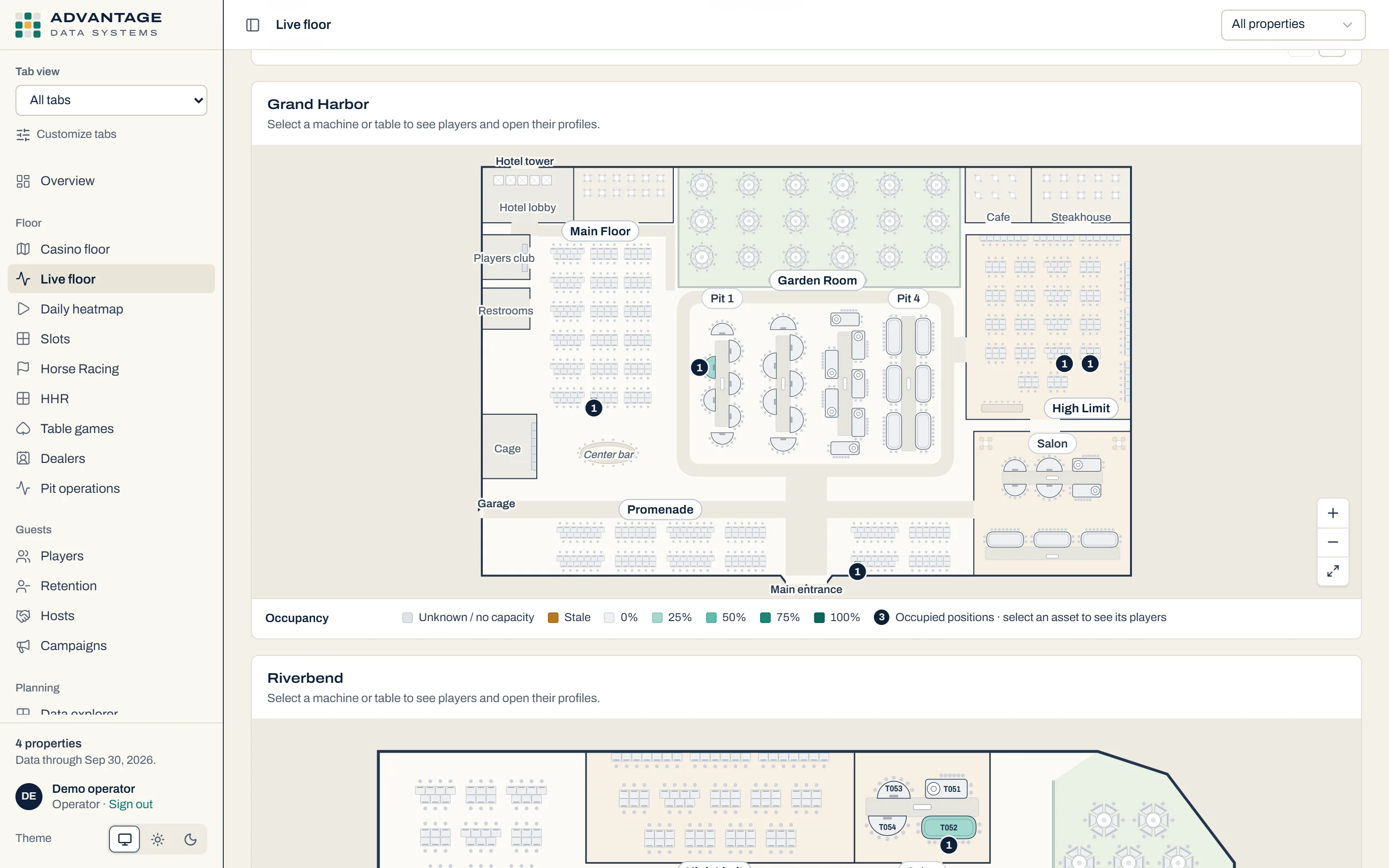Open the Slots page
Screen dimensions: 1389x868
(x=111, y=339)
